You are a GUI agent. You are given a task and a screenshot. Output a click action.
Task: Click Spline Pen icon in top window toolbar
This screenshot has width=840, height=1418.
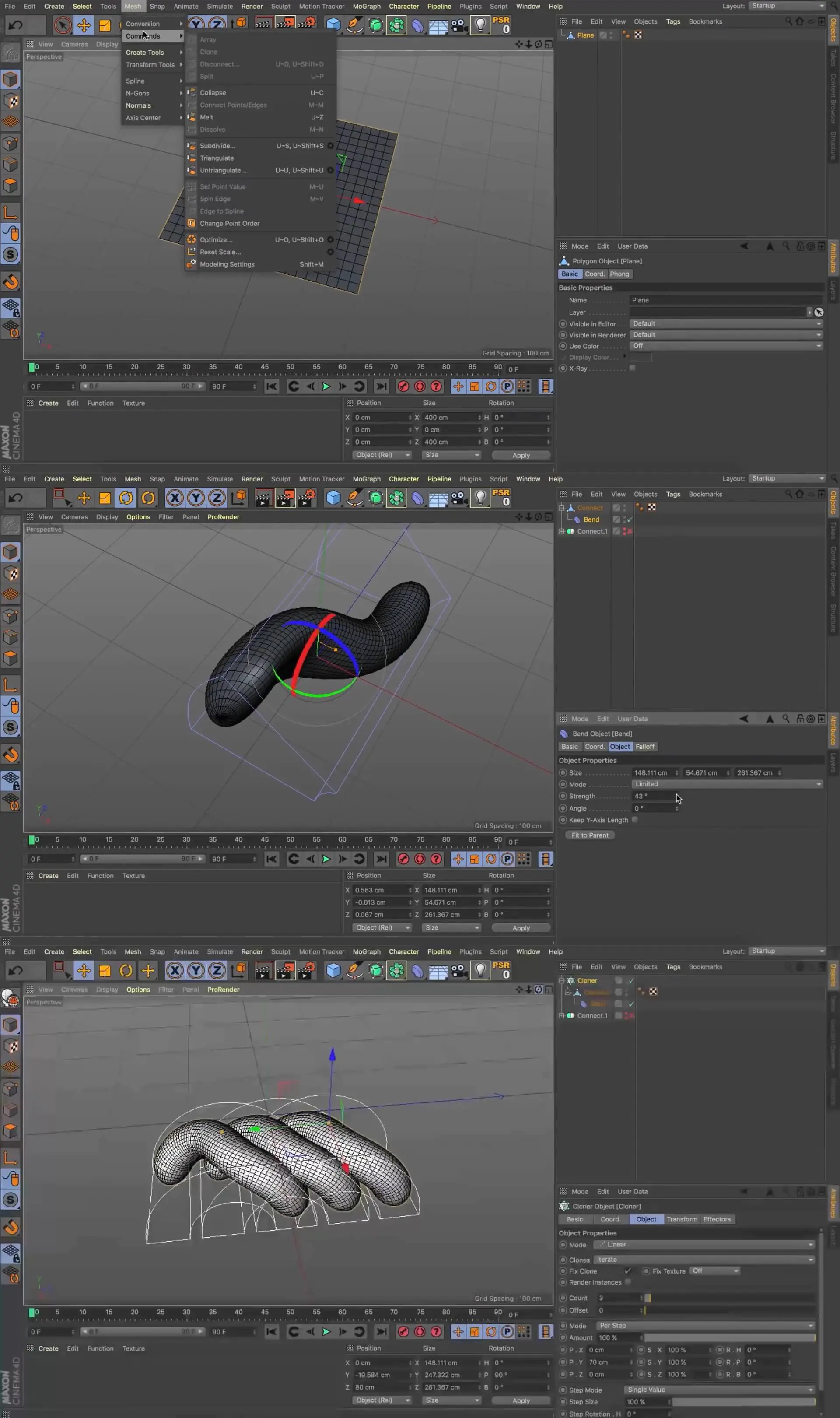click(354, 25)
